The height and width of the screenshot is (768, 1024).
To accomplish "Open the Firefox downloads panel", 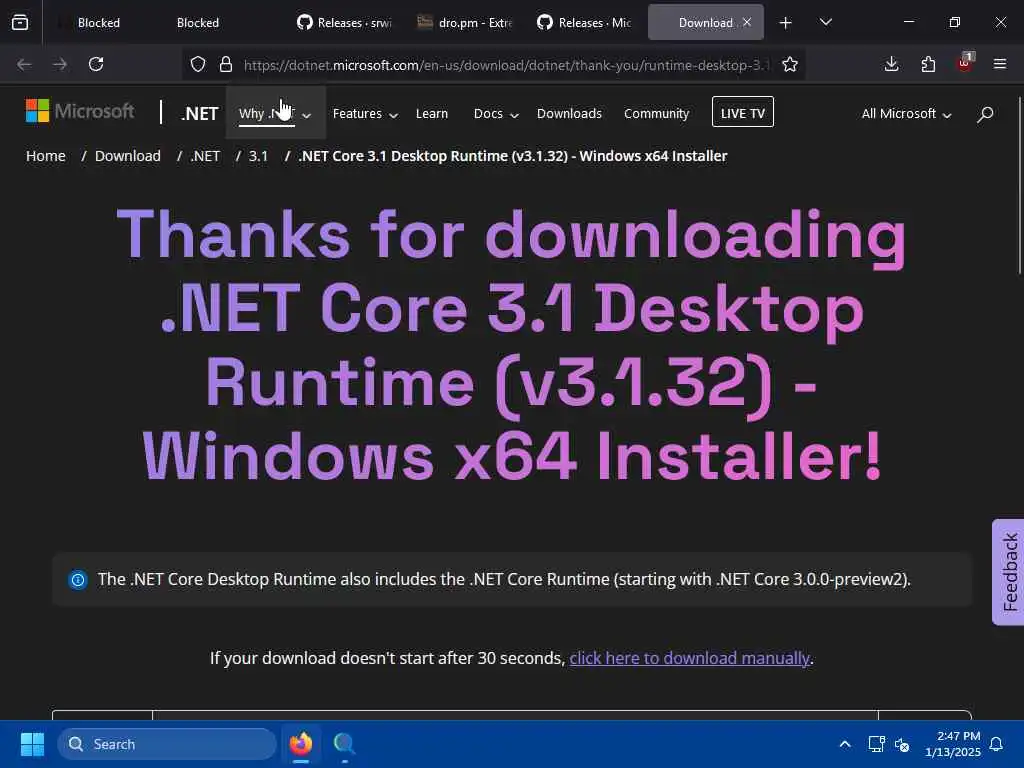I will 891,64.
